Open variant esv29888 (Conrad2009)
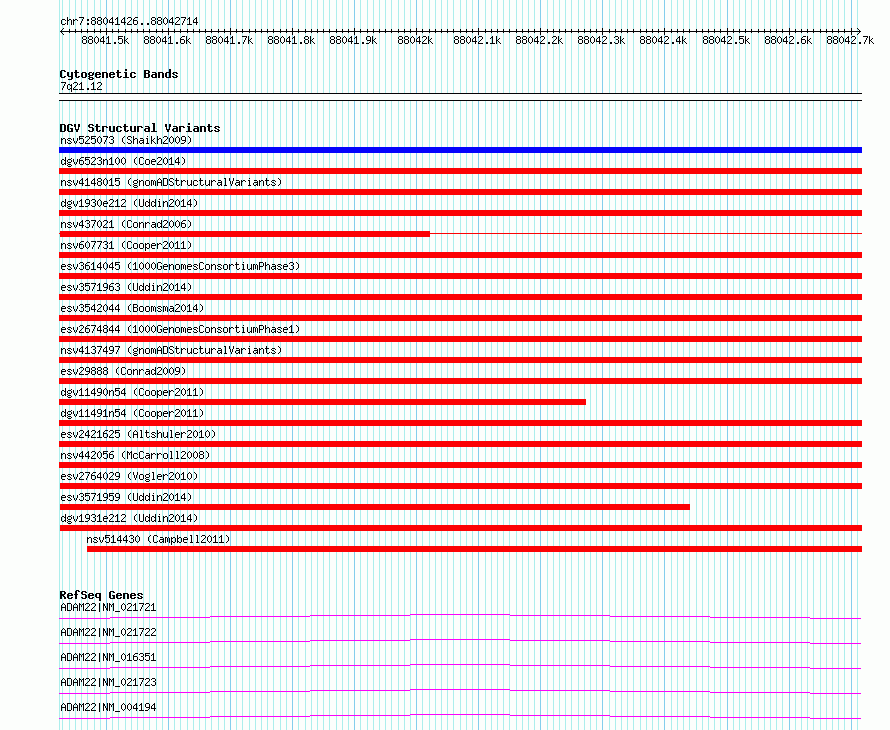Image resolution: width=890 pixels, height=730 pixels. 123,371
